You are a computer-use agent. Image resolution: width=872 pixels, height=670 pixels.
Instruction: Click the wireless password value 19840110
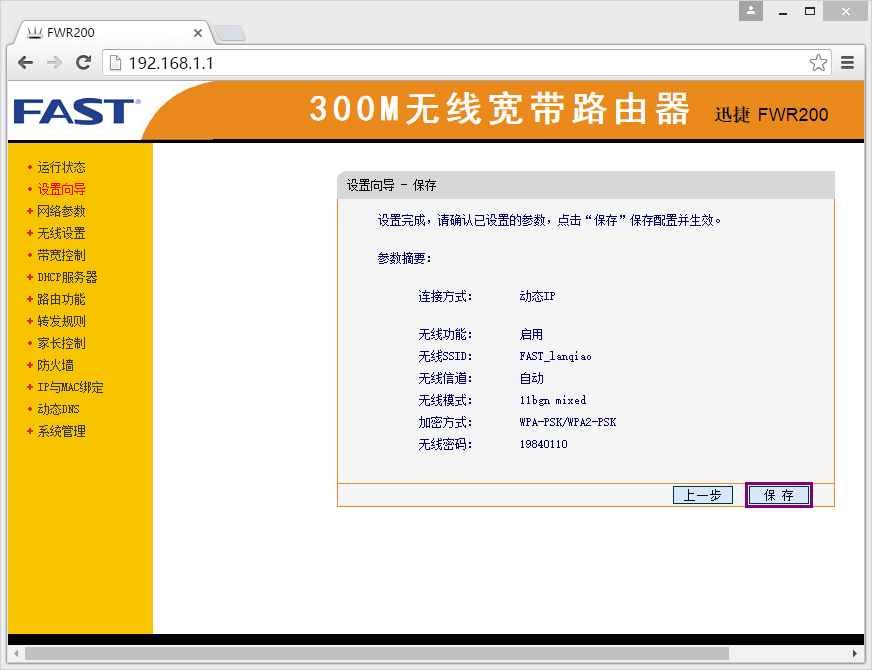point(543,444)
